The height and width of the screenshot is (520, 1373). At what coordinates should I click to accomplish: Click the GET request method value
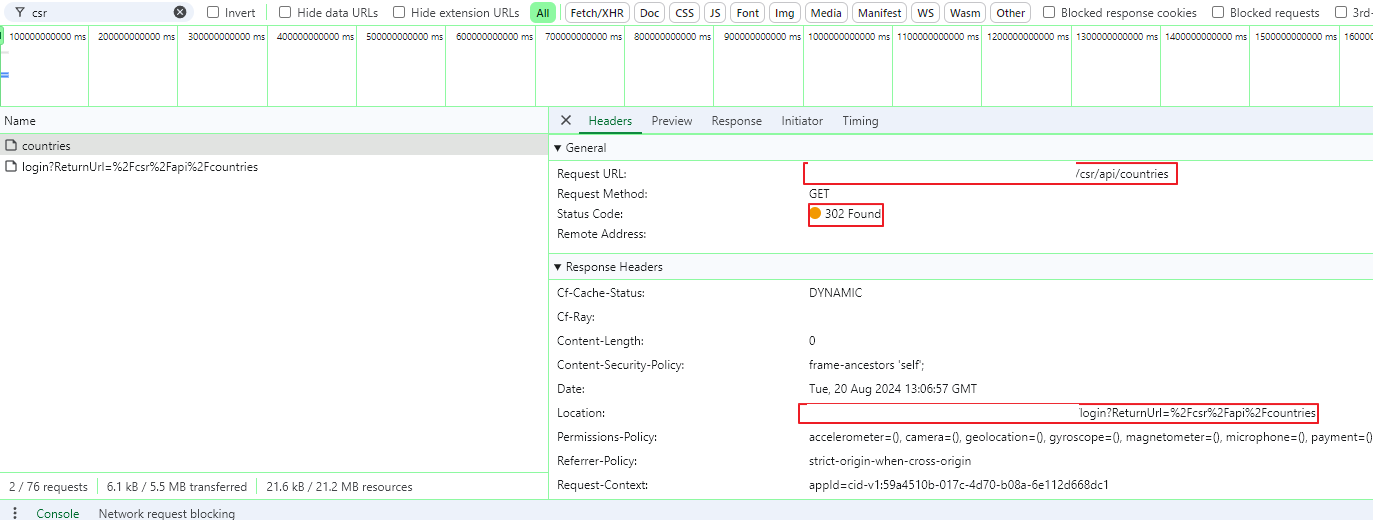click(819, 194)
